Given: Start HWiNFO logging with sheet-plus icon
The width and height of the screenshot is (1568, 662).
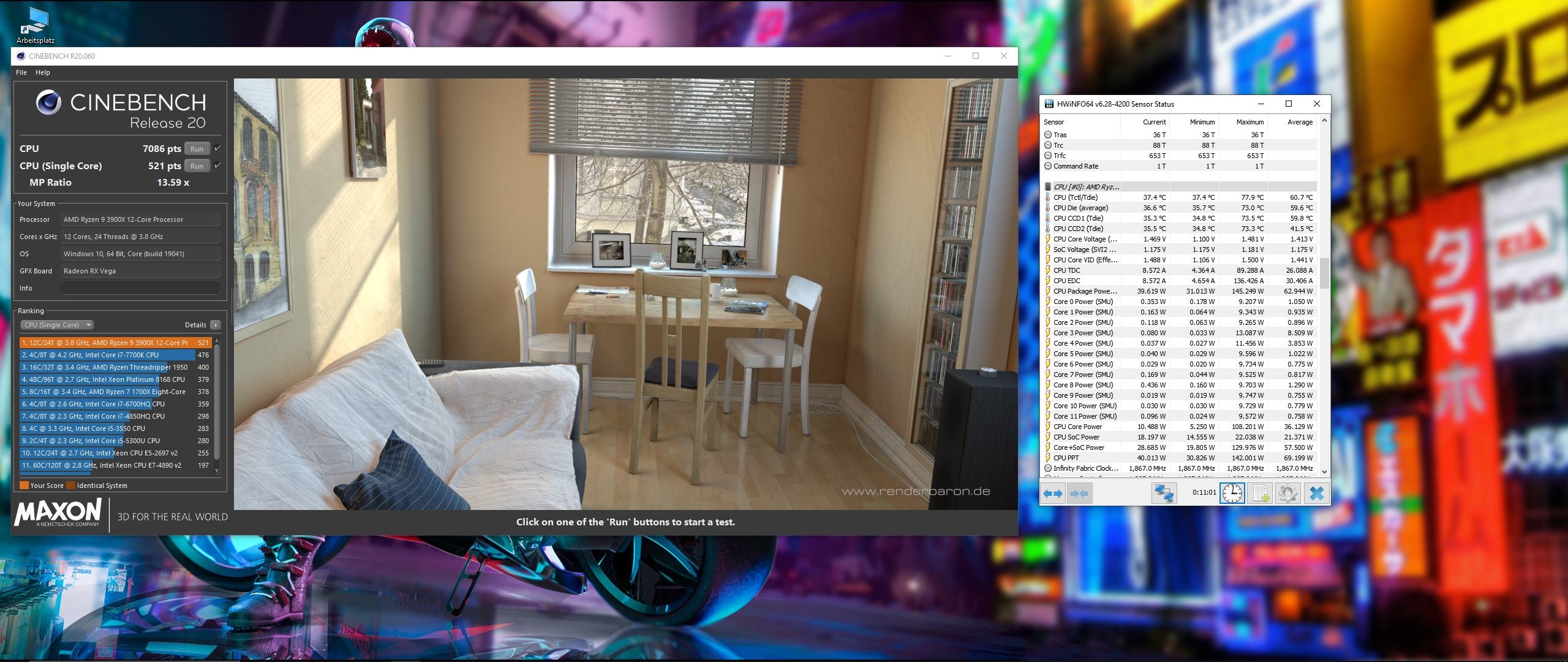Looking at the screenshot, I should (x=1260, y=493).
